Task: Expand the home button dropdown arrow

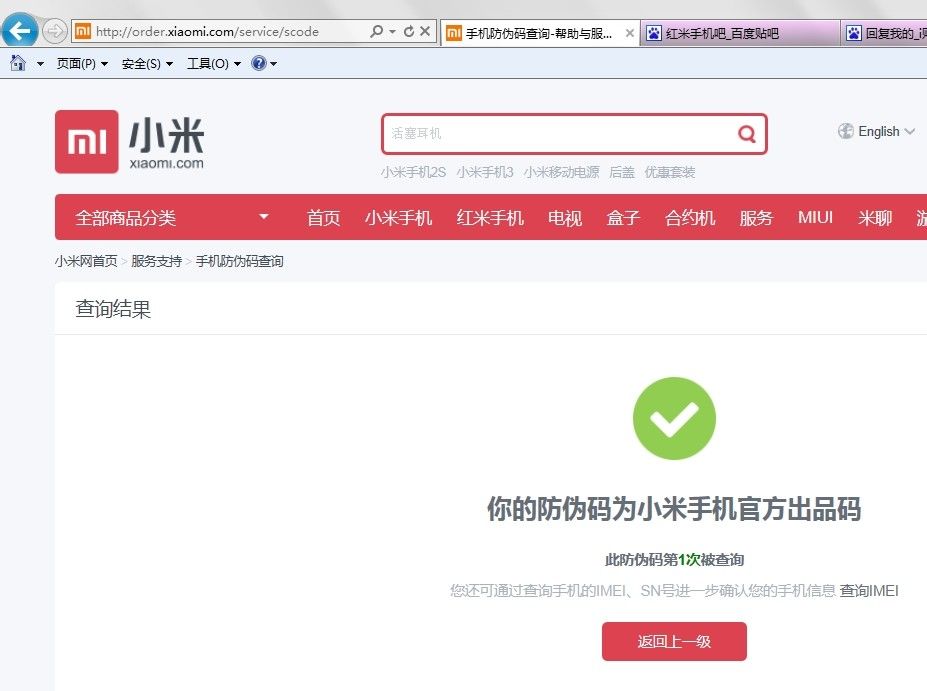Action: [40, 64]
